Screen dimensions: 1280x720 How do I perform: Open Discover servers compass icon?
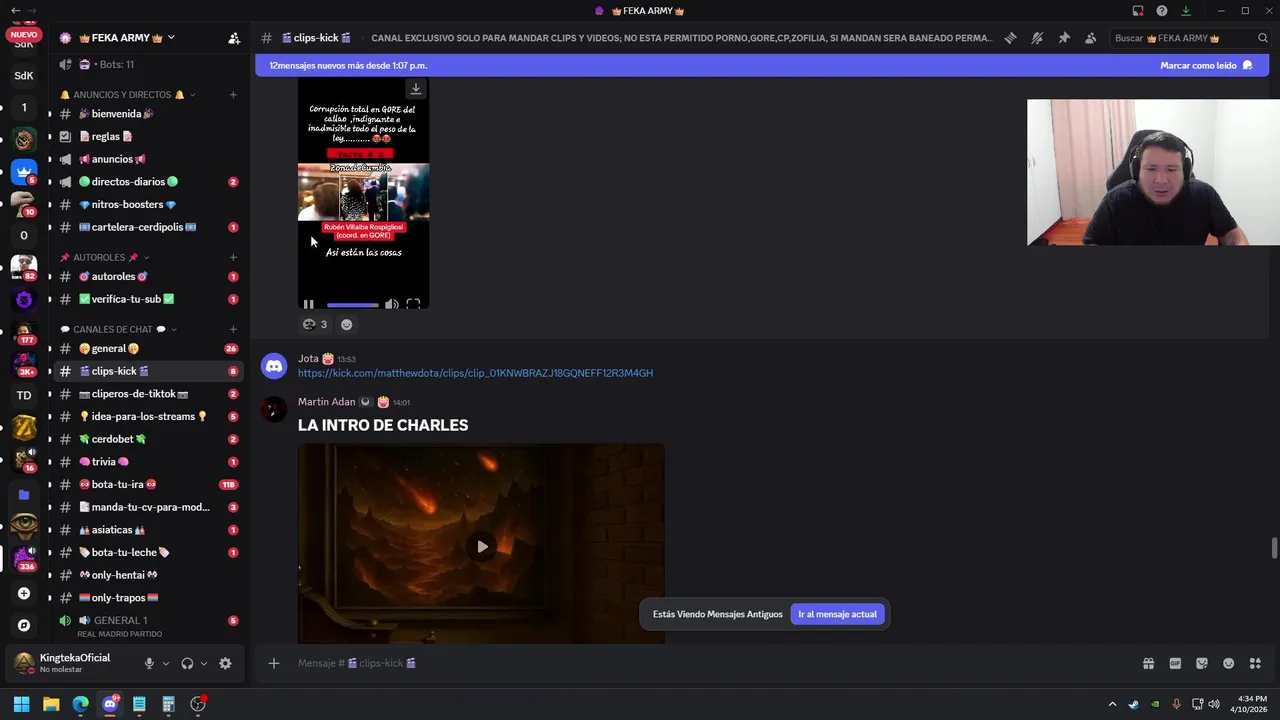pos(24,625)
